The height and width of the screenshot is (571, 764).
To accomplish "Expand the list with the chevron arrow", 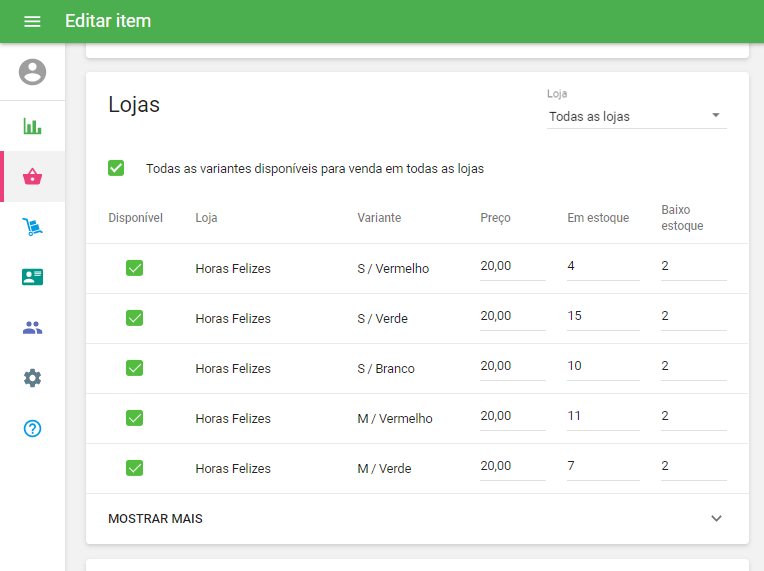I will pos(716,519).
